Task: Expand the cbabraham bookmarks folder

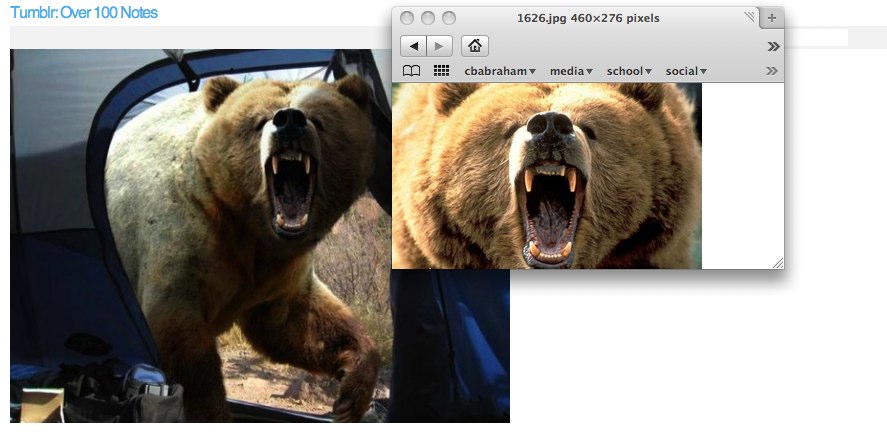Action: click(500, 71)
